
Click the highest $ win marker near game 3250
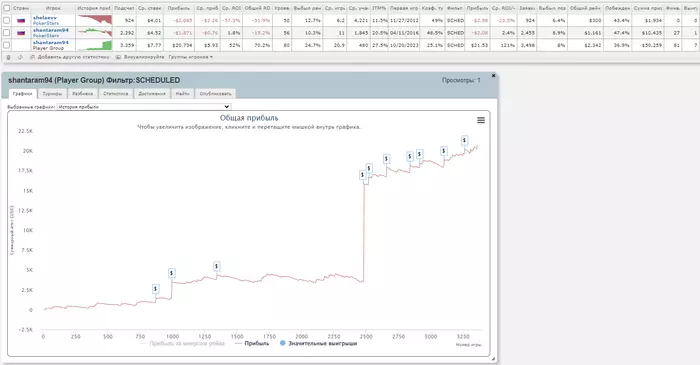464,141
